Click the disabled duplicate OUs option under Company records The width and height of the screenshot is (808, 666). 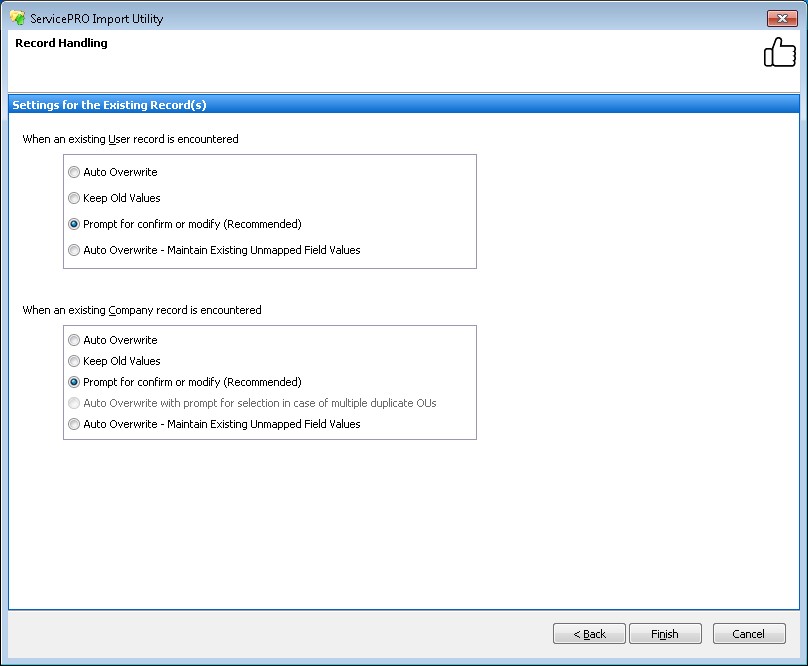click(x=73, y=403)
